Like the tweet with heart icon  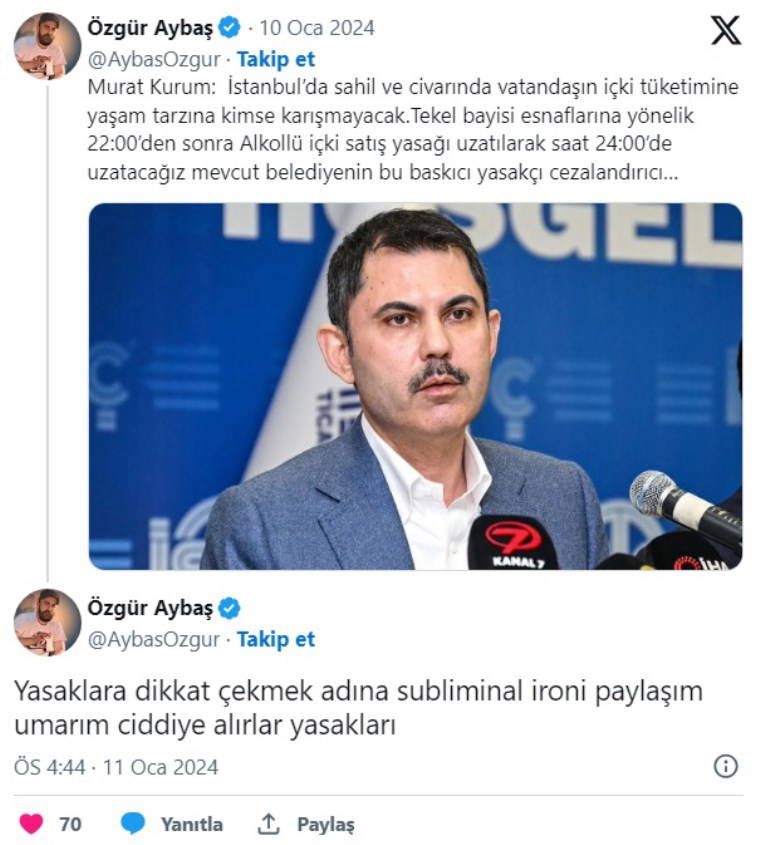pos(31,823)
